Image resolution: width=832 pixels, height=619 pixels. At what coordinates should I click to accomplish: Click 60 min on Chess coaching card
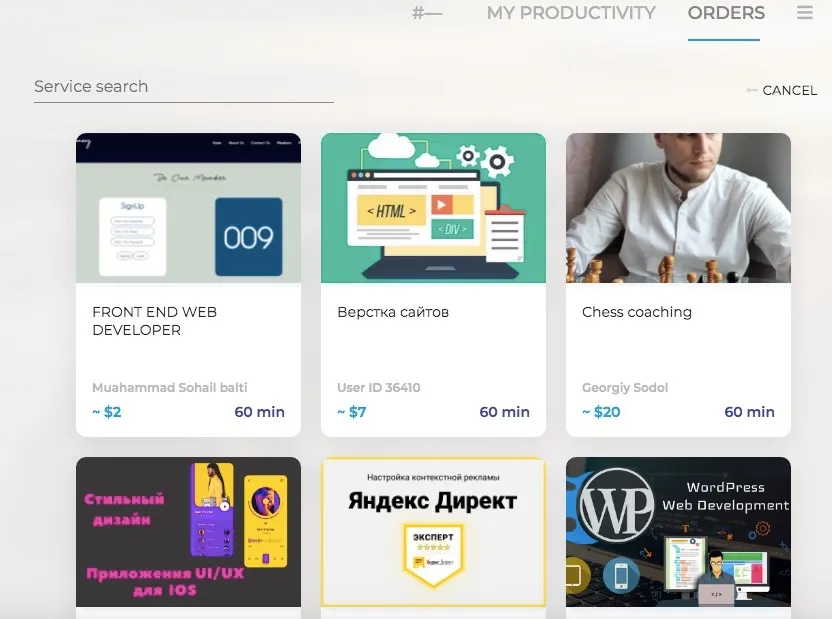749,412
